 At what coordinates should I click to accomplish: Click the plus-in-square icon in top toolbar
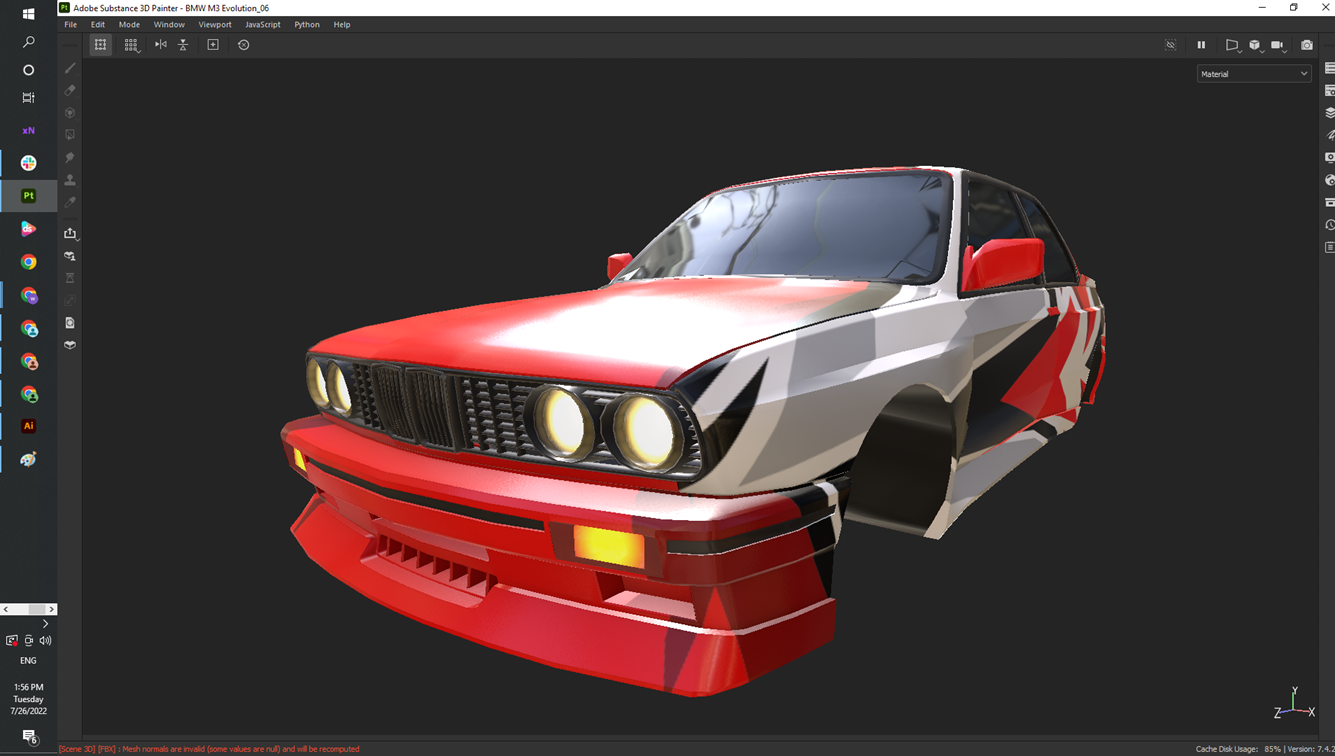click(213, 45)
